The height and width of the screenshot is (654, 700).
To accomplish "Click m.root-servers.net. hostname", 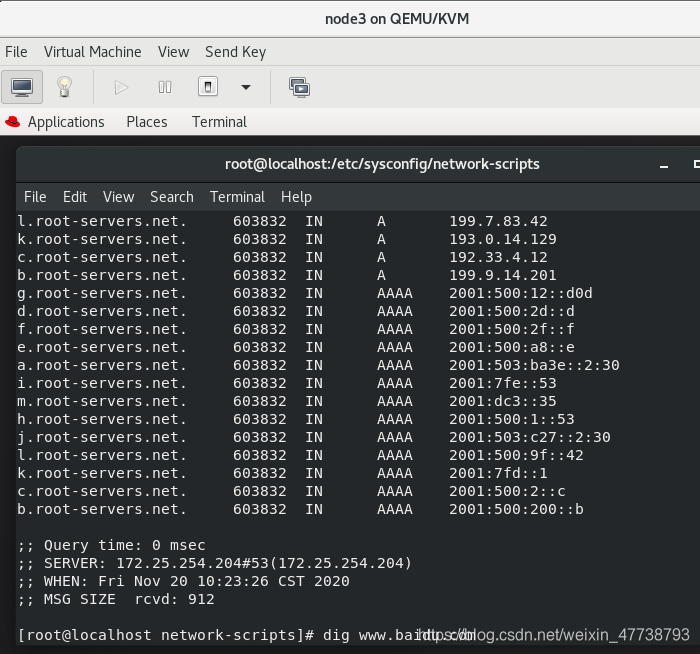I will click(102, 401).
